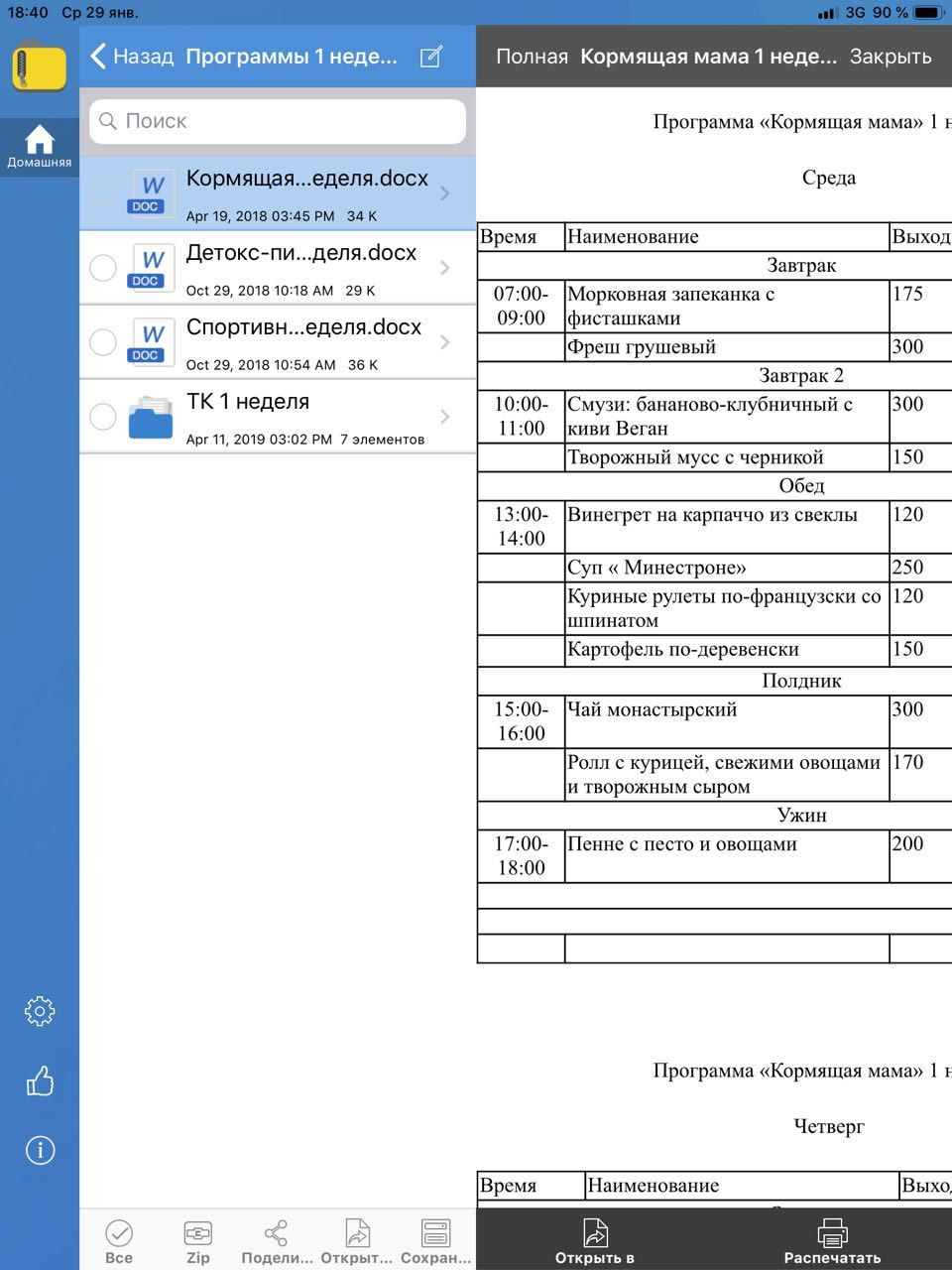Tap the Завтрак 2 section row
Viewport: 952px width, 1270px height.
[x=714, y=375]
